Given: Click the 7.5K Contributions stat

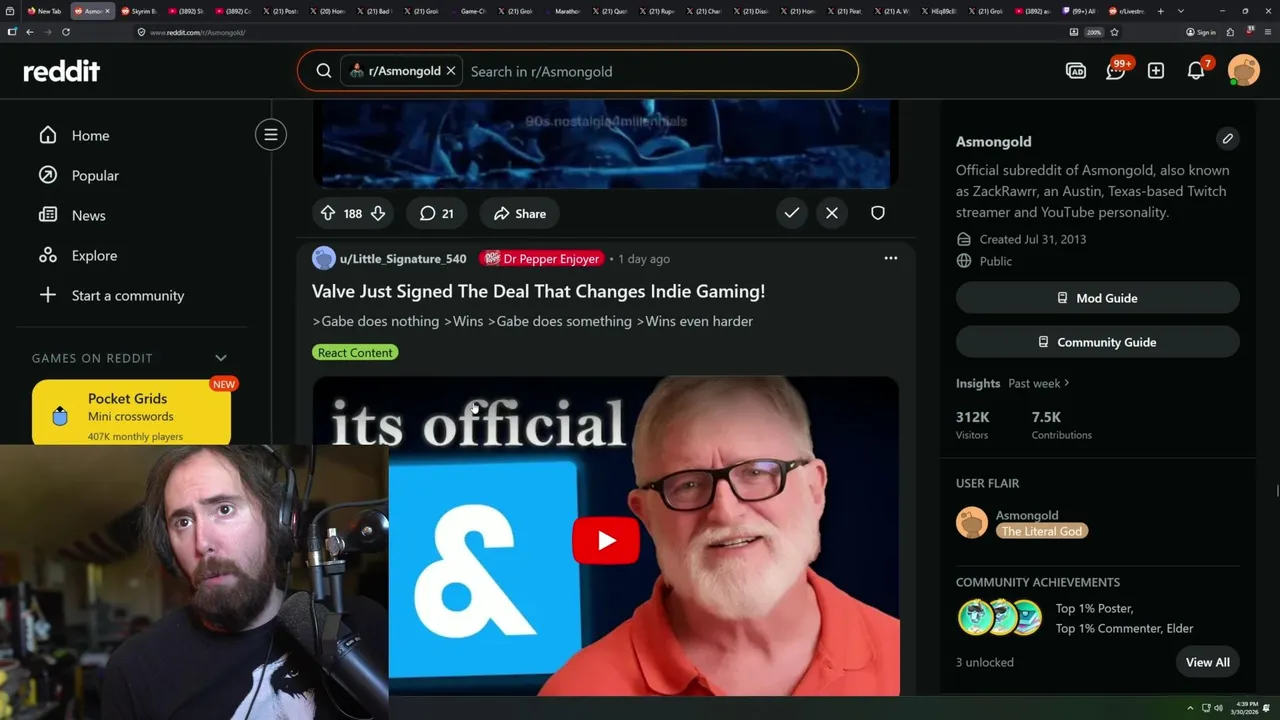Looking at the screenshot, I should [x=1061, y=424].
